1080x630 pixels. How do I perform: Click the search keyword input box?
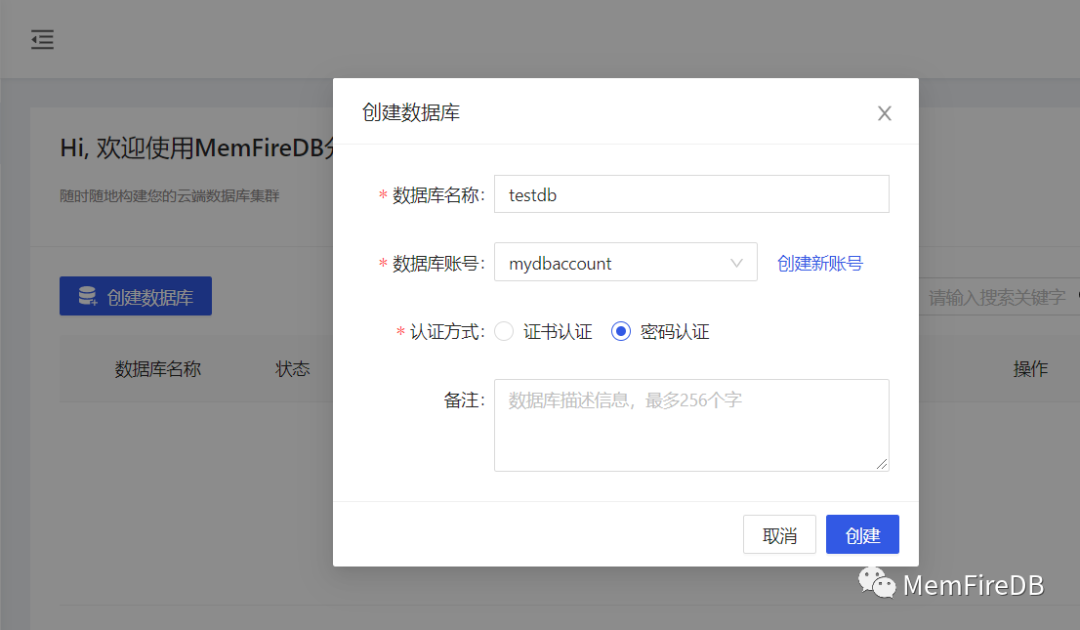pos(999,297)
